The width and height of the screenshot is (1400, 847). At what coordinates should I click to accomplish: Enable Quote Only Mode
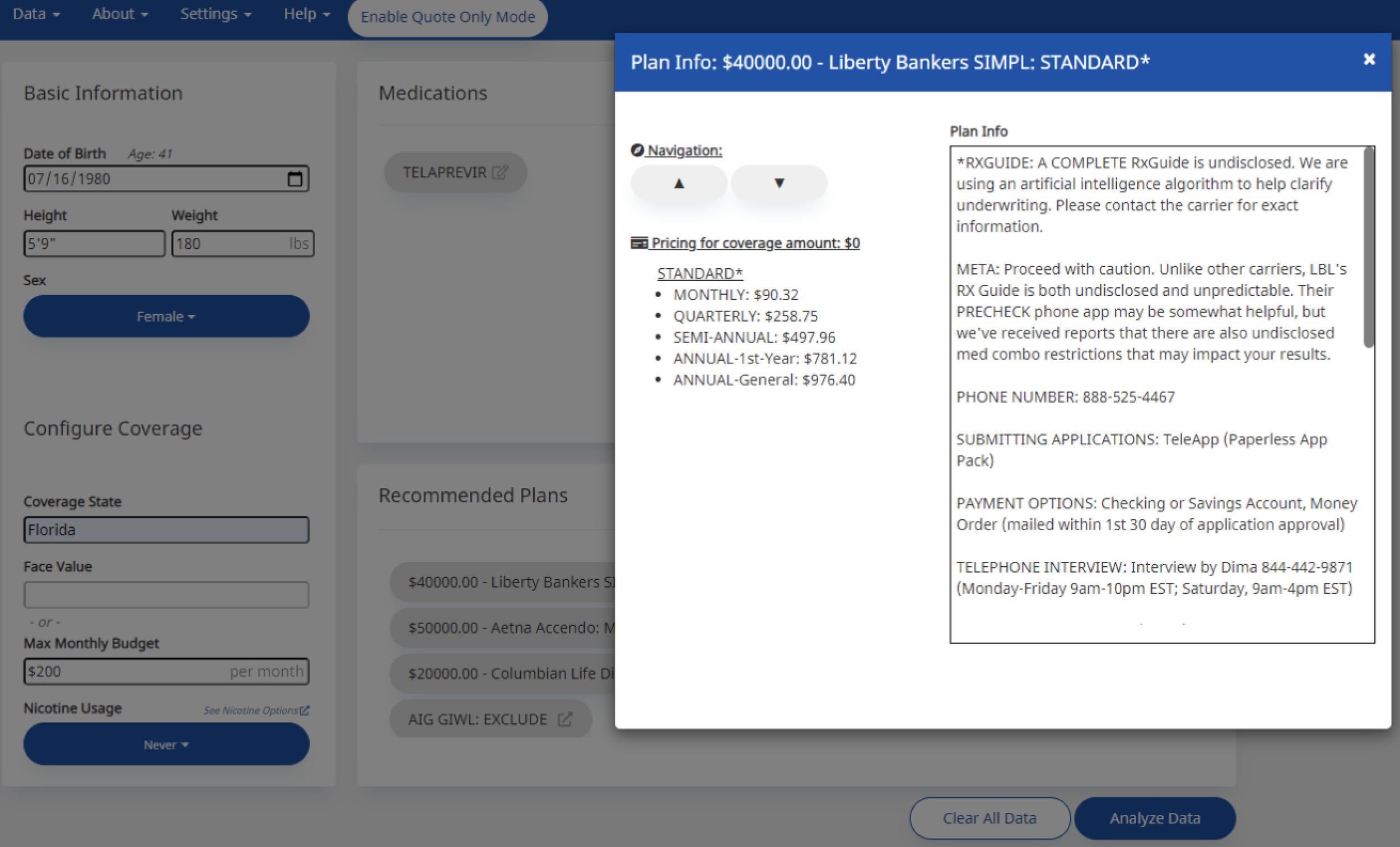(447, 17)
